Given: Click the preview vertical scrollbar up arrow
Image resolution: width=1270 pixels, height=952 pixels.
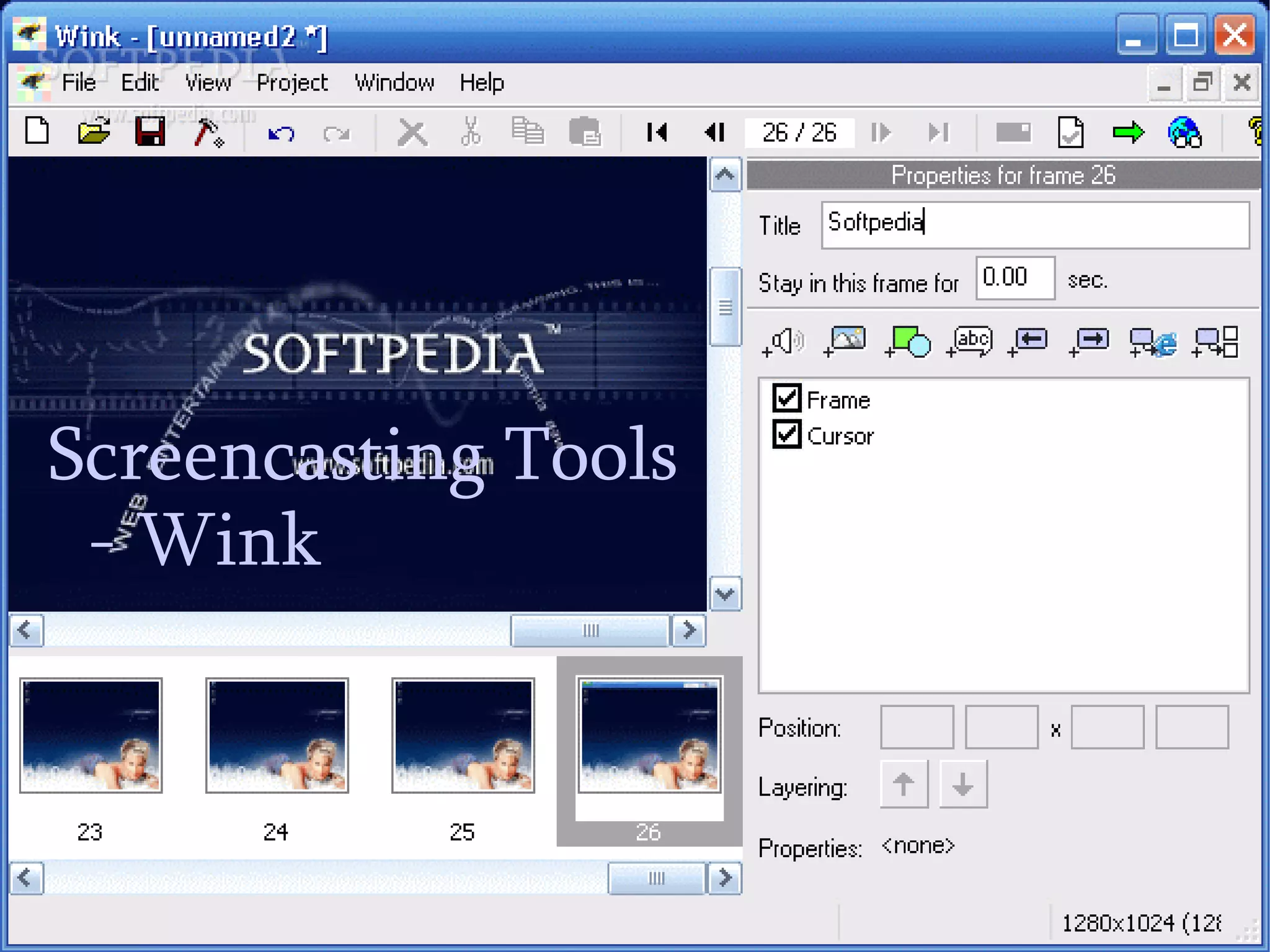Looking at the screenshot, I should pos(725,175).
